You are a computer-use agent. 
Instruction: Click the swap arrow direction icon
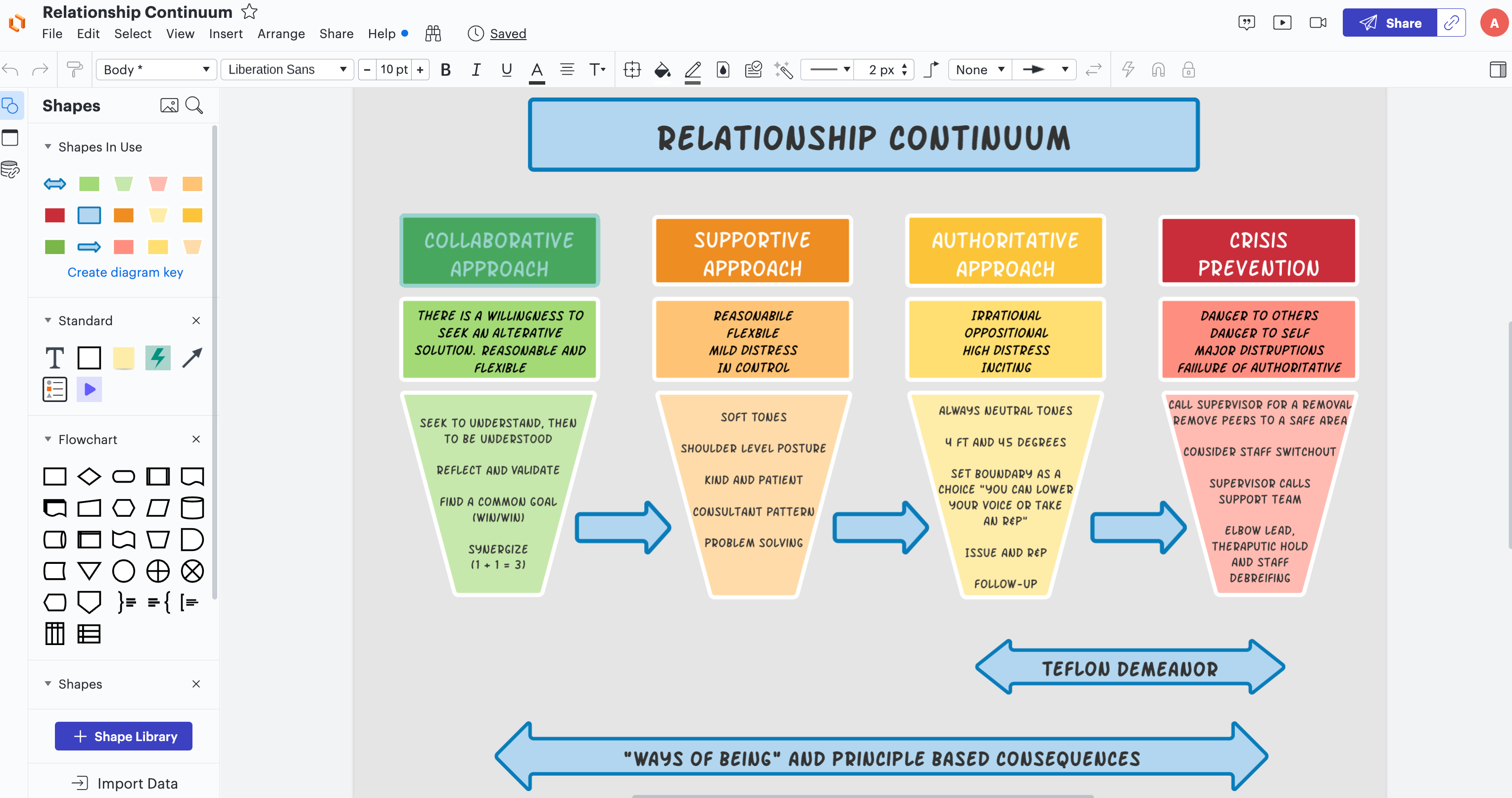pyautogui.click(x=1093, y=70)
